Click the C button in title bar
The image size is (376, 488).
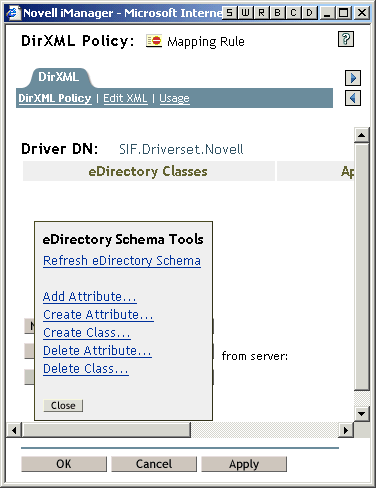tap(293, 13)
